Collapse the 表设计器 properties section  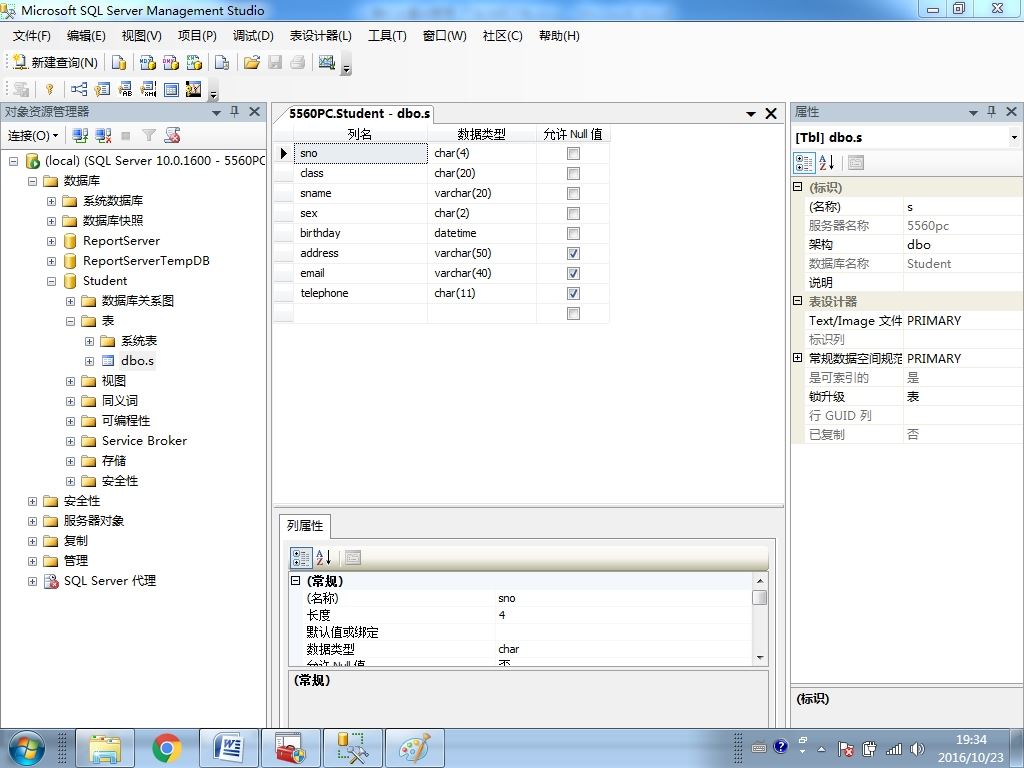pos(797,301)
